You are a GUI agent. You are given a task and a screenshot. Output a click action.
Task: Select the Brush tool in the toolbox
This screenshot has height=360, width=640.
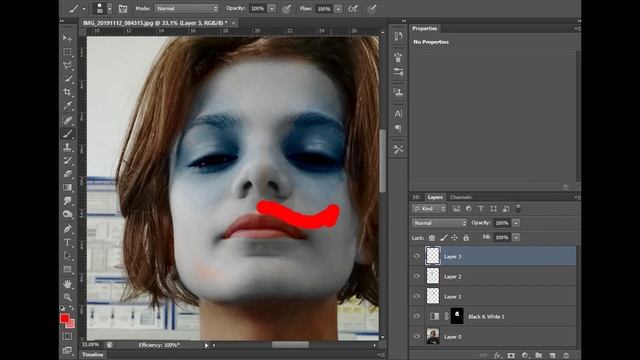coord(67,133)
